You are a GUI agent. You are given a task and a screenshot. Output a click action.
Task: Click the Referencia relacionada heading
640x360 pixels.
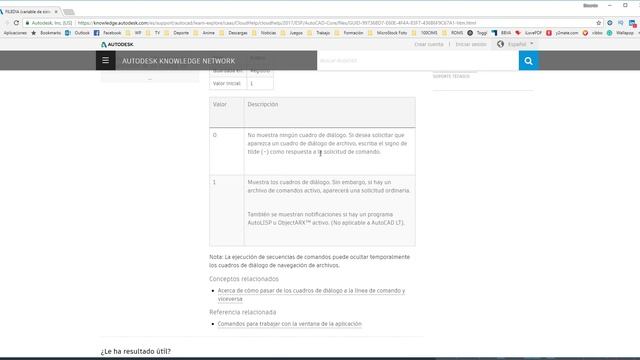(x=242, y=312)
